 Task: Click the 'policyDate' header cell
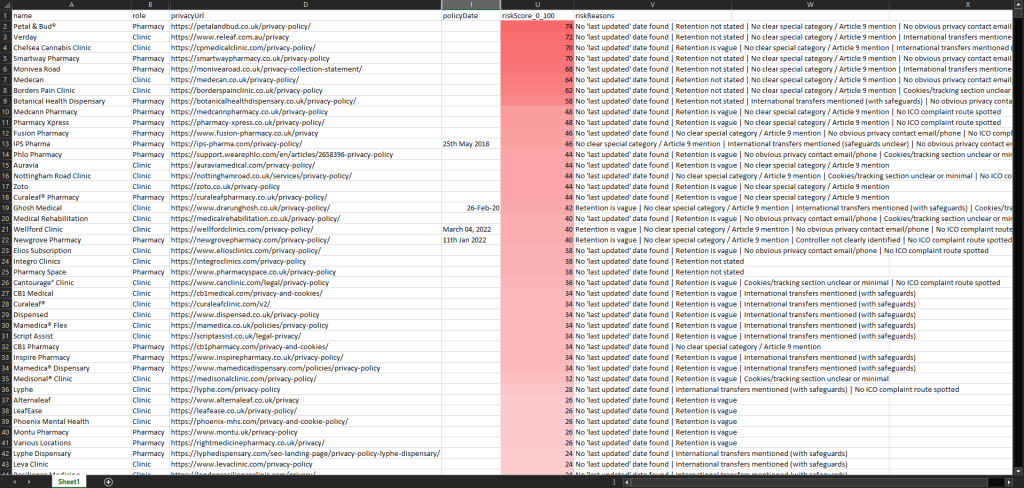tap(471, 14)
